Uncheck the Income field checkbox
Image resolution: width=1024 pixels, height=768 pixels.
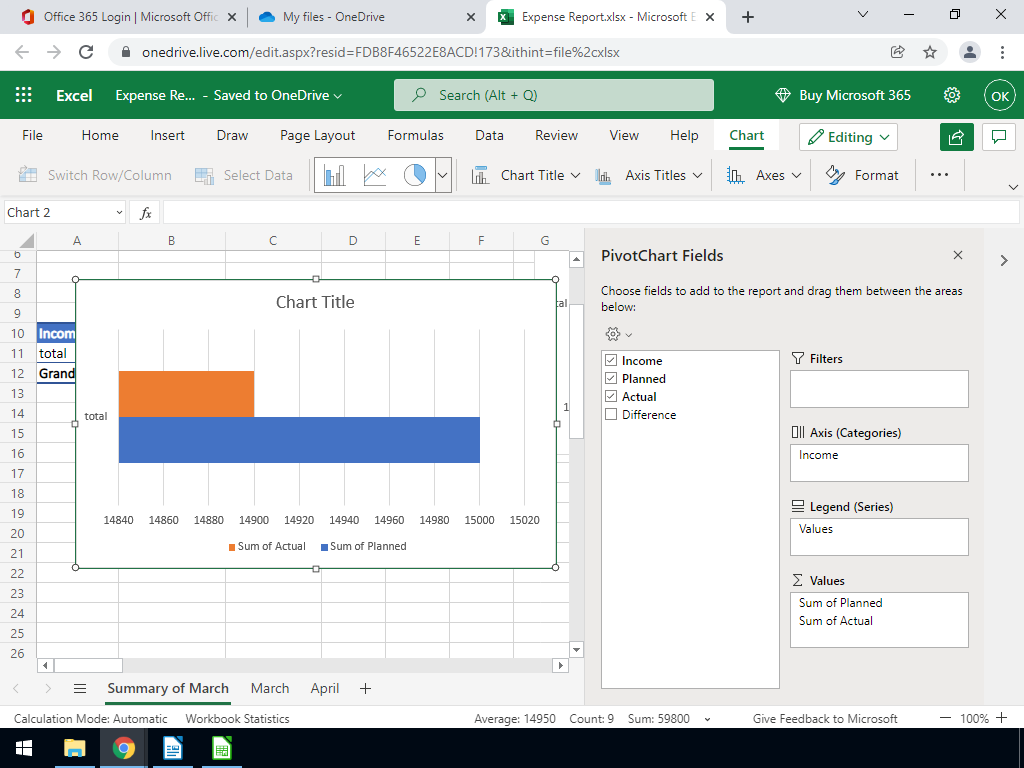coord(611,361)
